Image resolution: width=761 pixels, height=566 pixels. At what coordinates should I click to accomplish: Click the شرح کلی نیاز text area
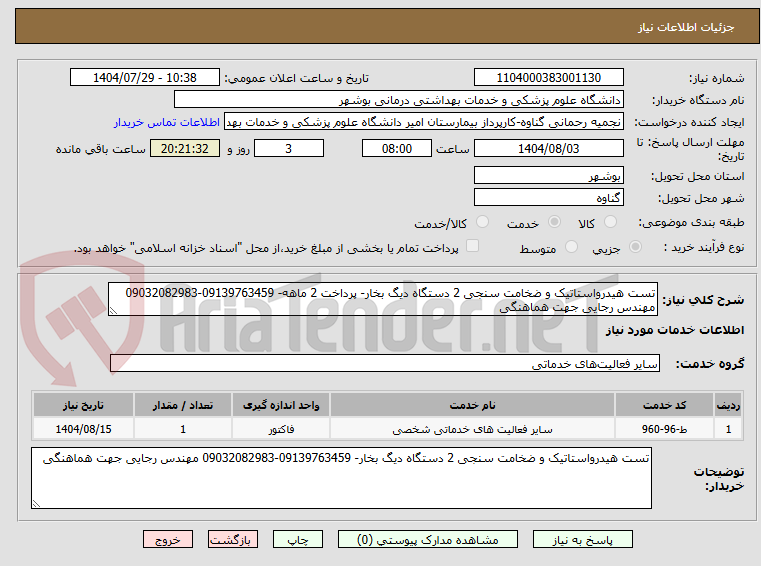(x=382, y=300)
